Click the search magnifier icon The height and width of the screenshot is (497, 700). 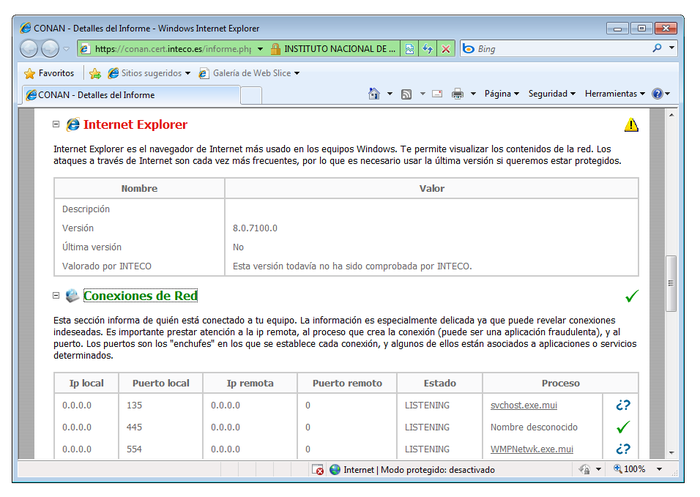tap(657, 48)
